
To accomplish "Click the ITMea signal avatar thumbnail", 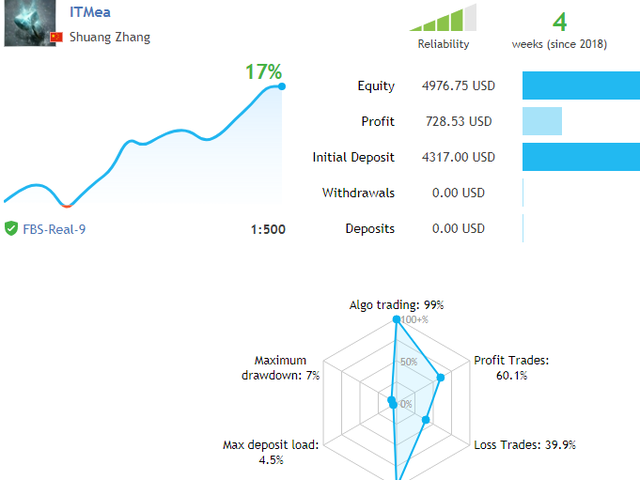I will tap(30, 23).
